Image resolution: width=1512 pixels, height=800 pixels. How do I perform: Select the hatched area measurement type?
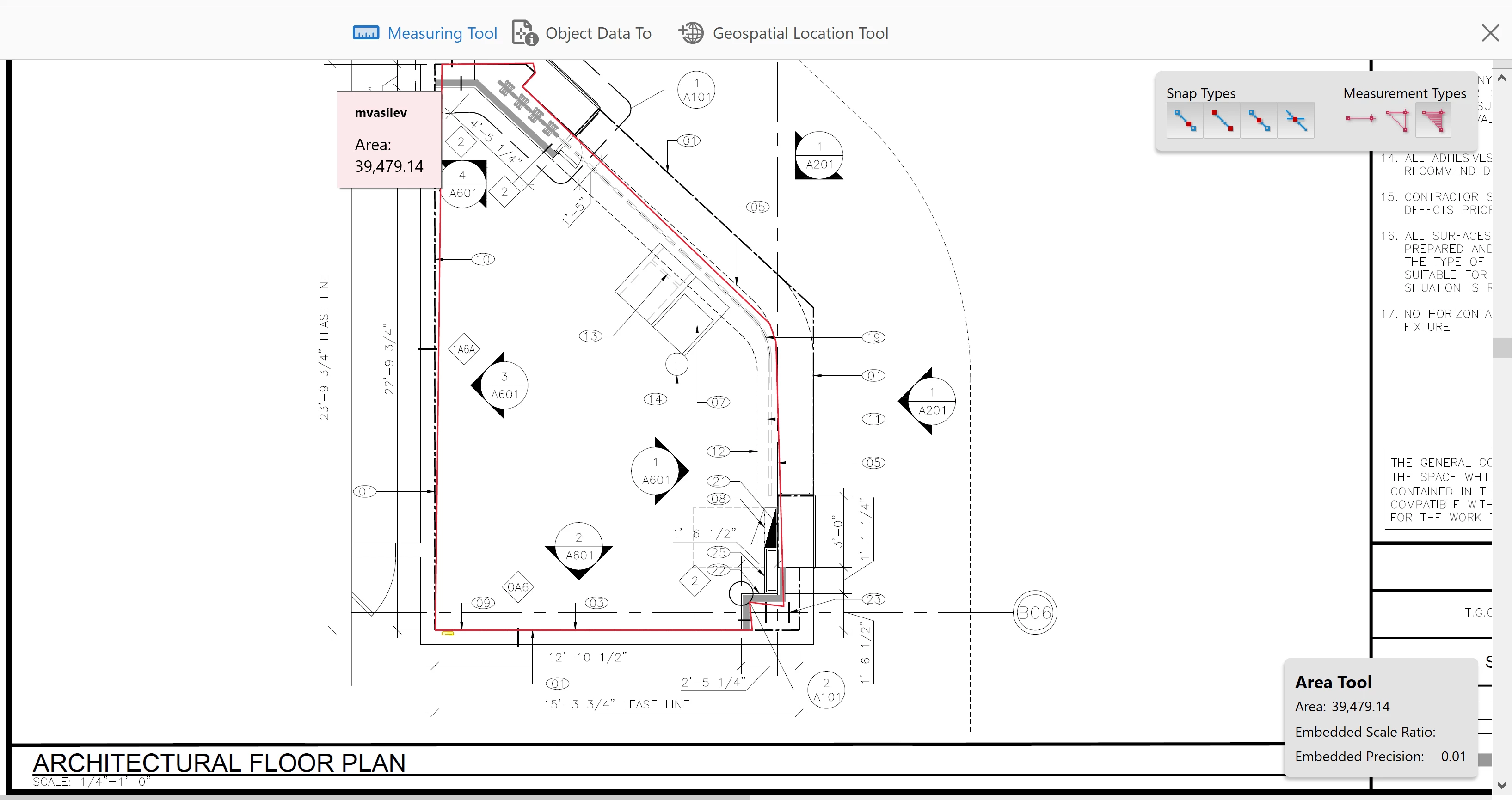[x=1433, y=120]
